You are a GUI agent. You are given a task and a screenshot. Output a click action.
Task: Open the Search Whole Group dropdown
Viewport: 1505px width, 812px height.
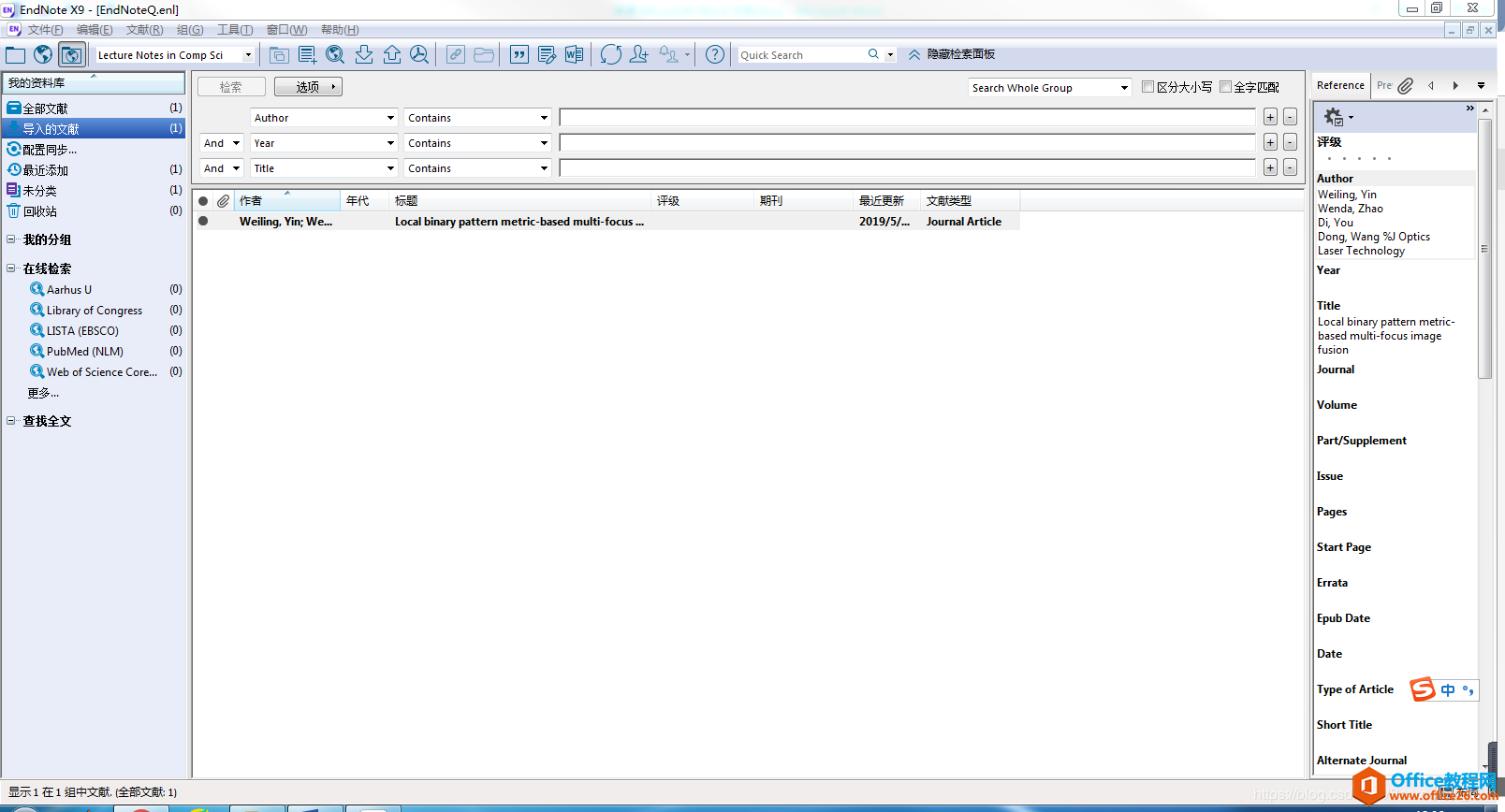click(1050, 88)
